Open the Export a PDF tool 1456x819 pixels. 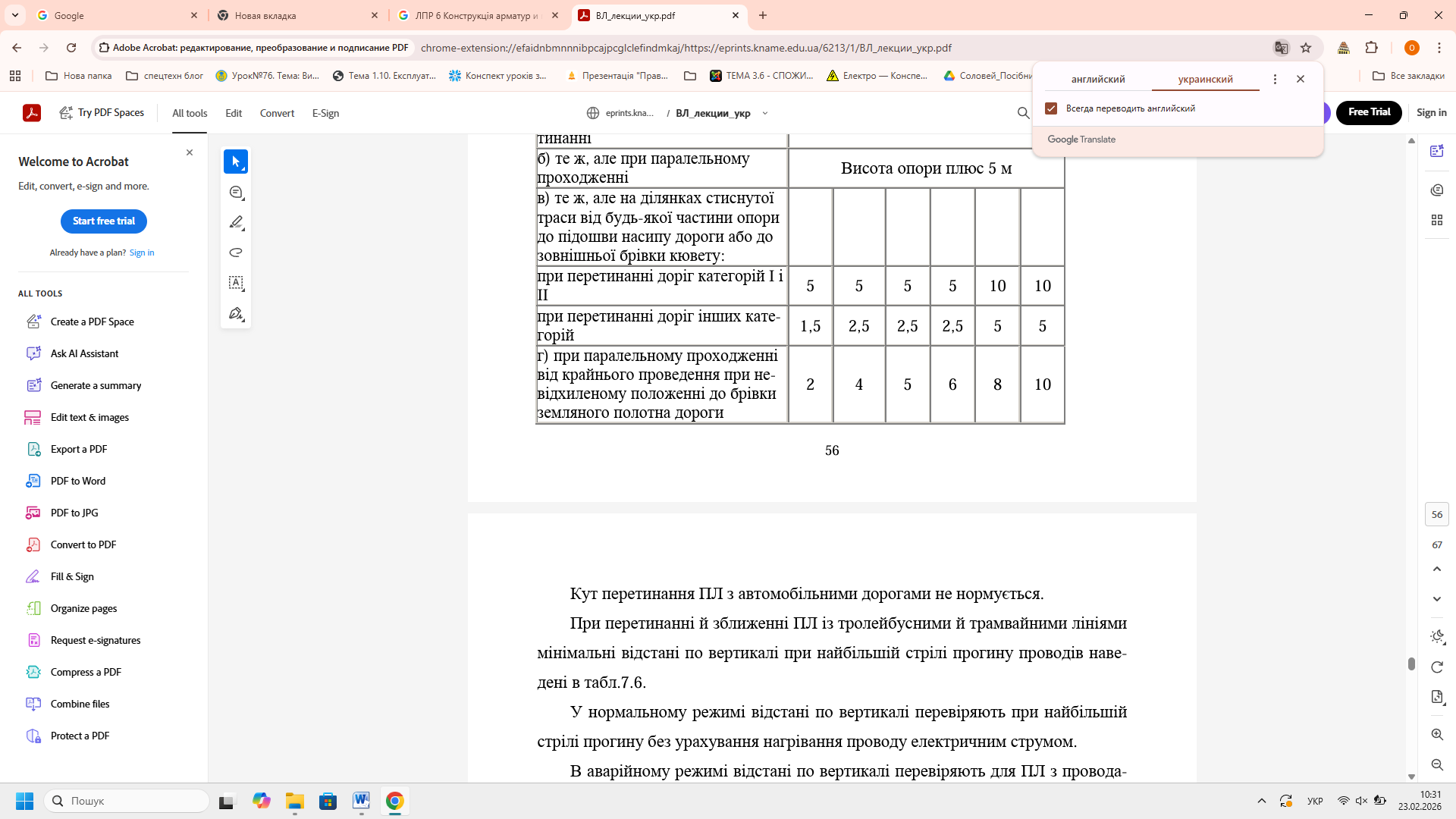coord(79,449)
